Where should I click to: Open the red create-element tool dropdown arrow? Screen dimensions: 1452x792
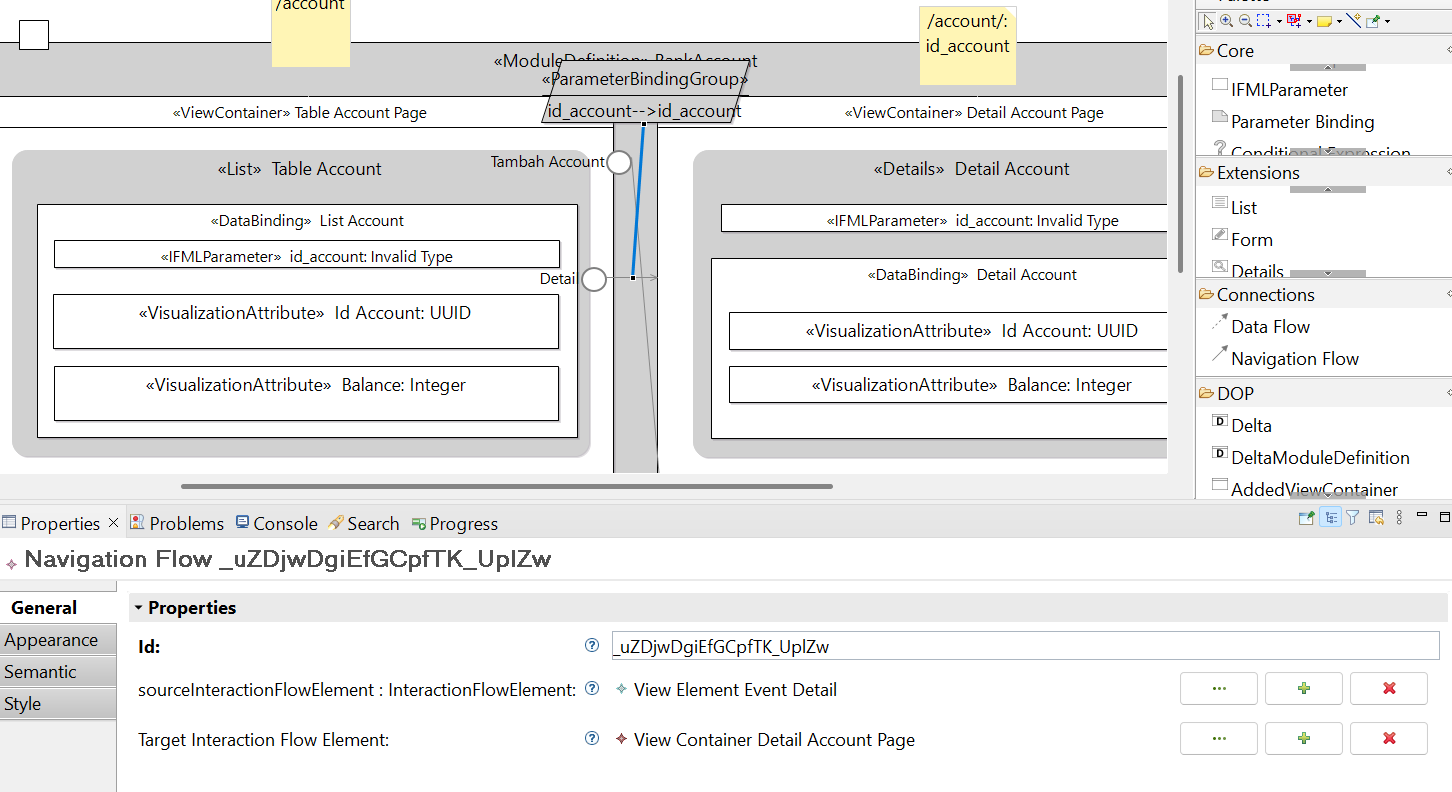click(1309, 22)
